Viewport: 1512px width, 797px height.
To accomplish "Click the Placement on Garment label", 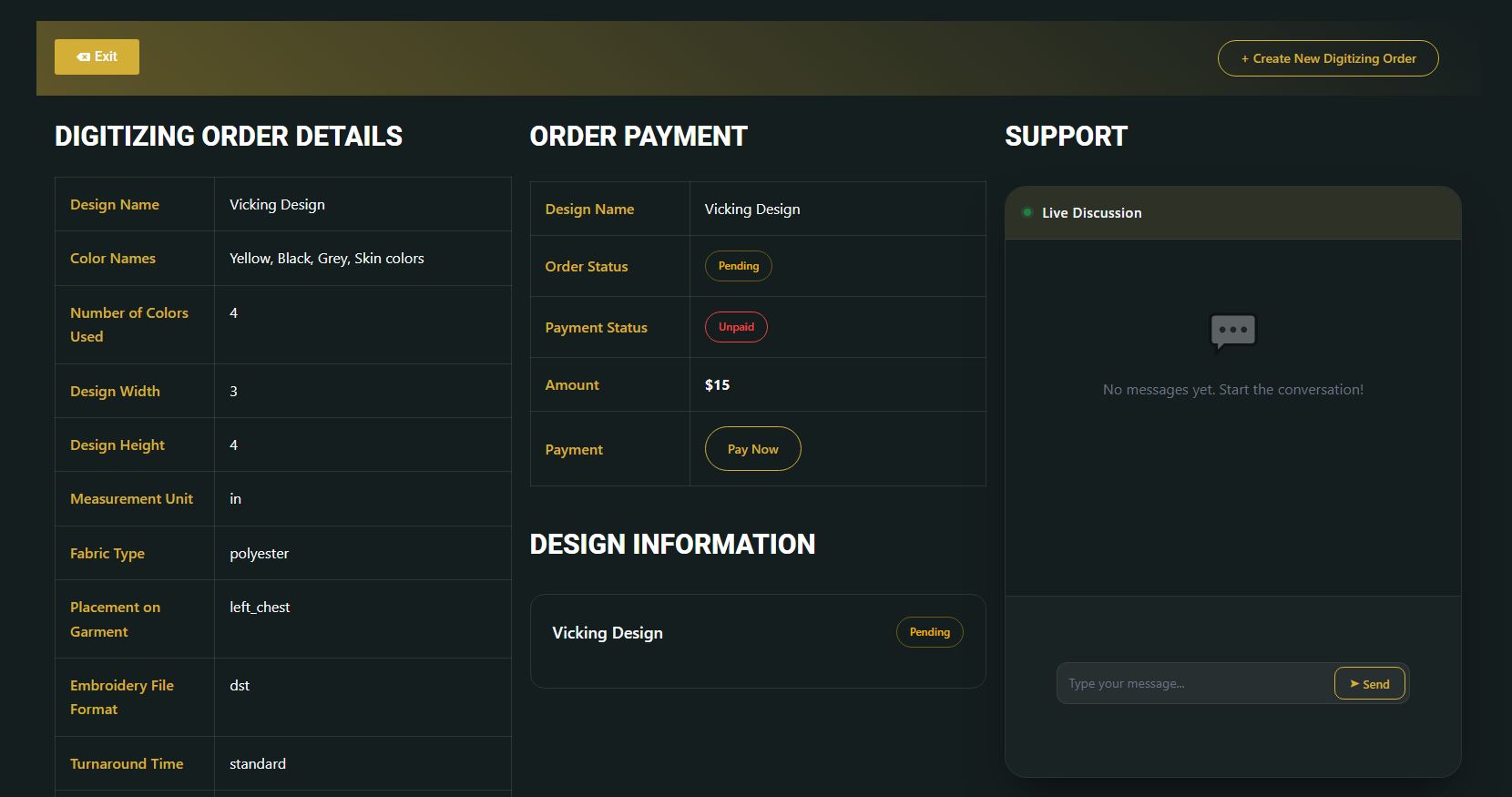I will [115, 619].
